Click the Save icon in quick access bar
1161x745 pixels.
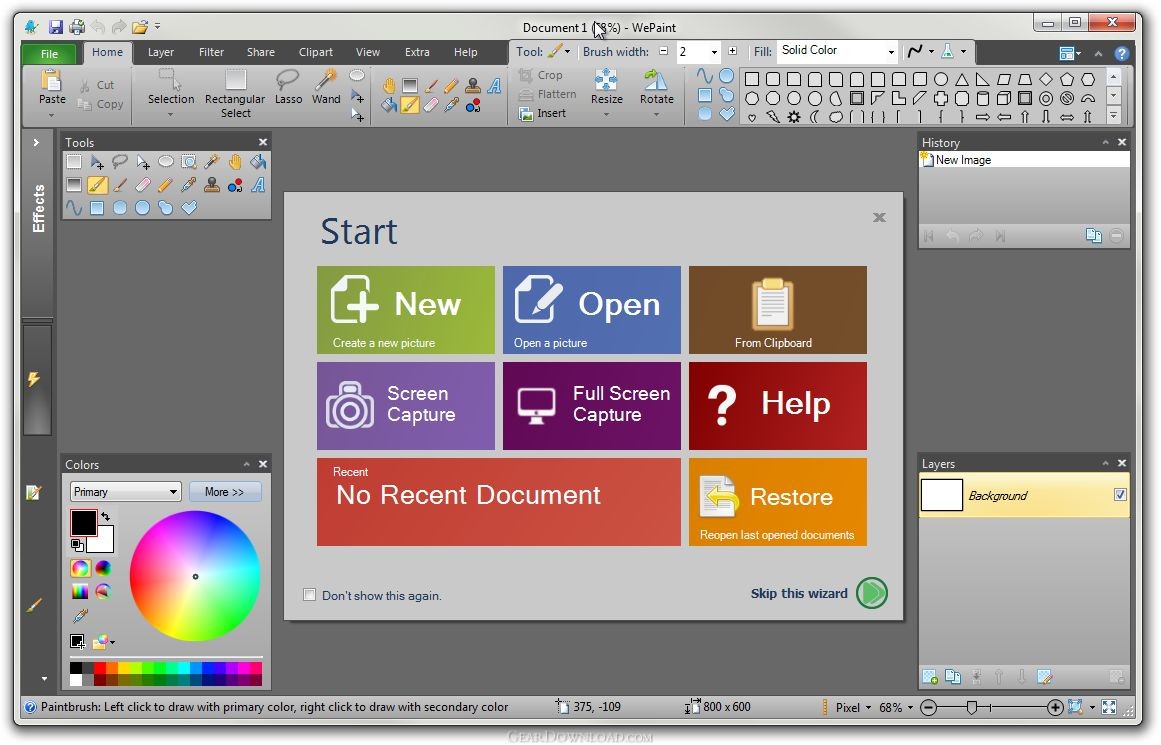56,27
